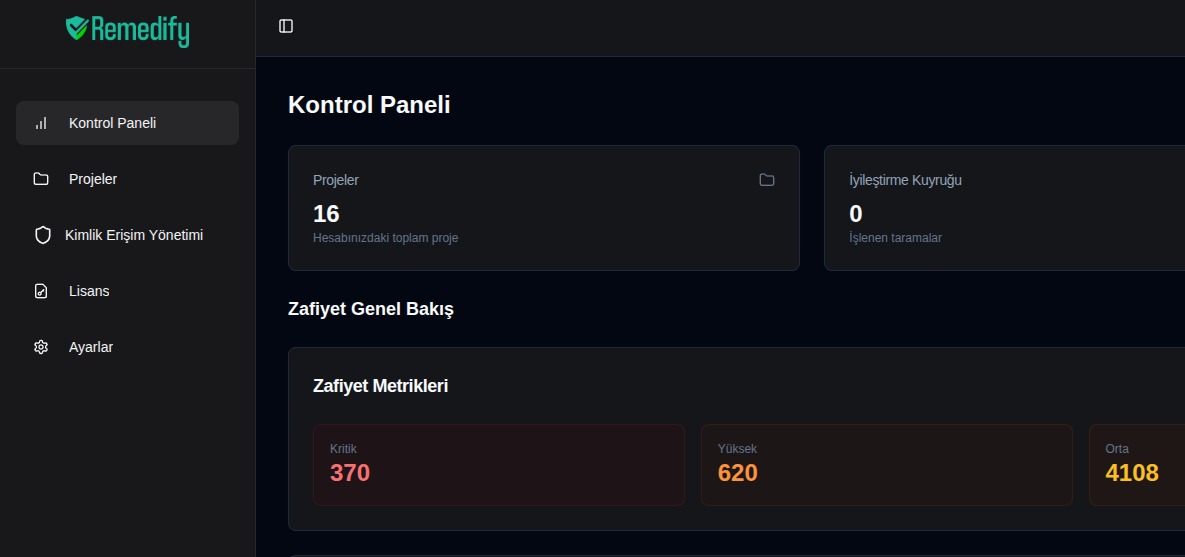Go to Projeler in sidebar

click(x=93, y=179)
